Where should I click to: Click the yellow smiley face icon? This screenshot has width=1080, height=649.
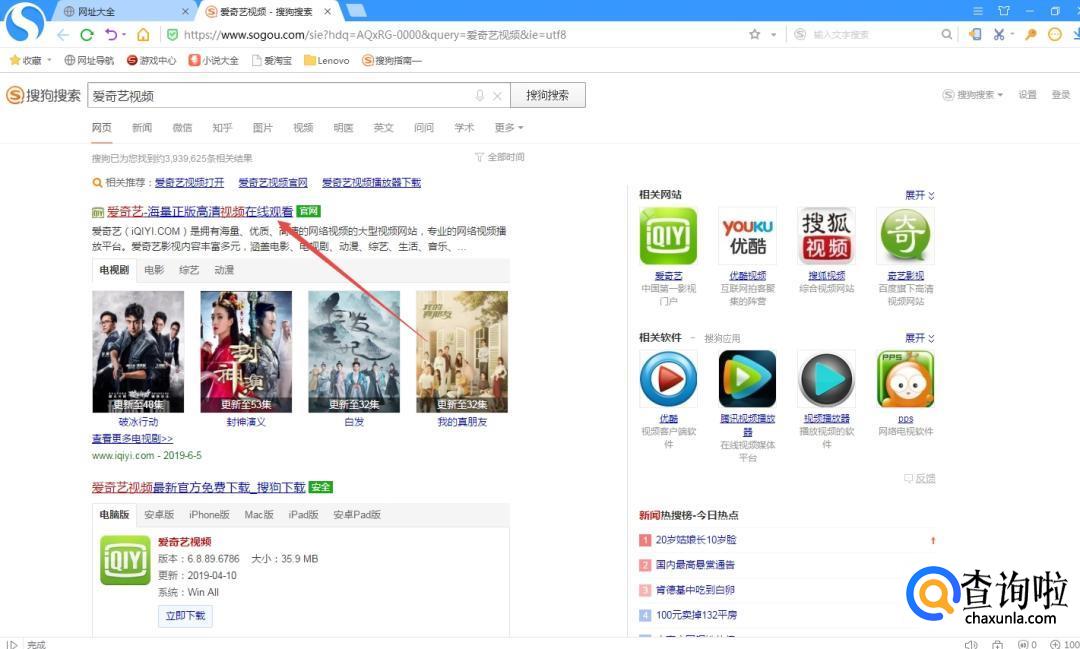click(x=1055, y=34)
